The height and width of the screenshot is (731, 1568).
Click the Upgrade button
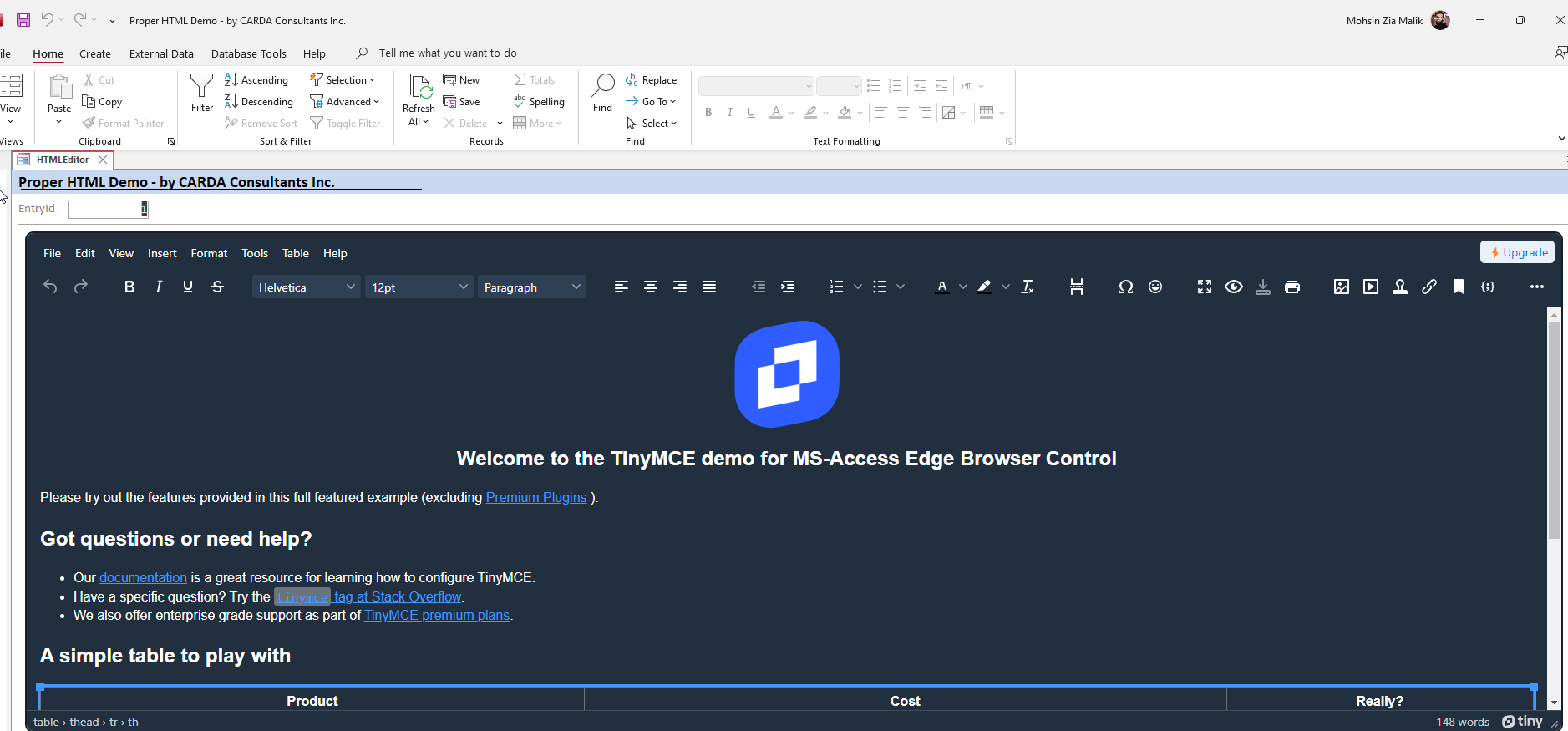1517,252
